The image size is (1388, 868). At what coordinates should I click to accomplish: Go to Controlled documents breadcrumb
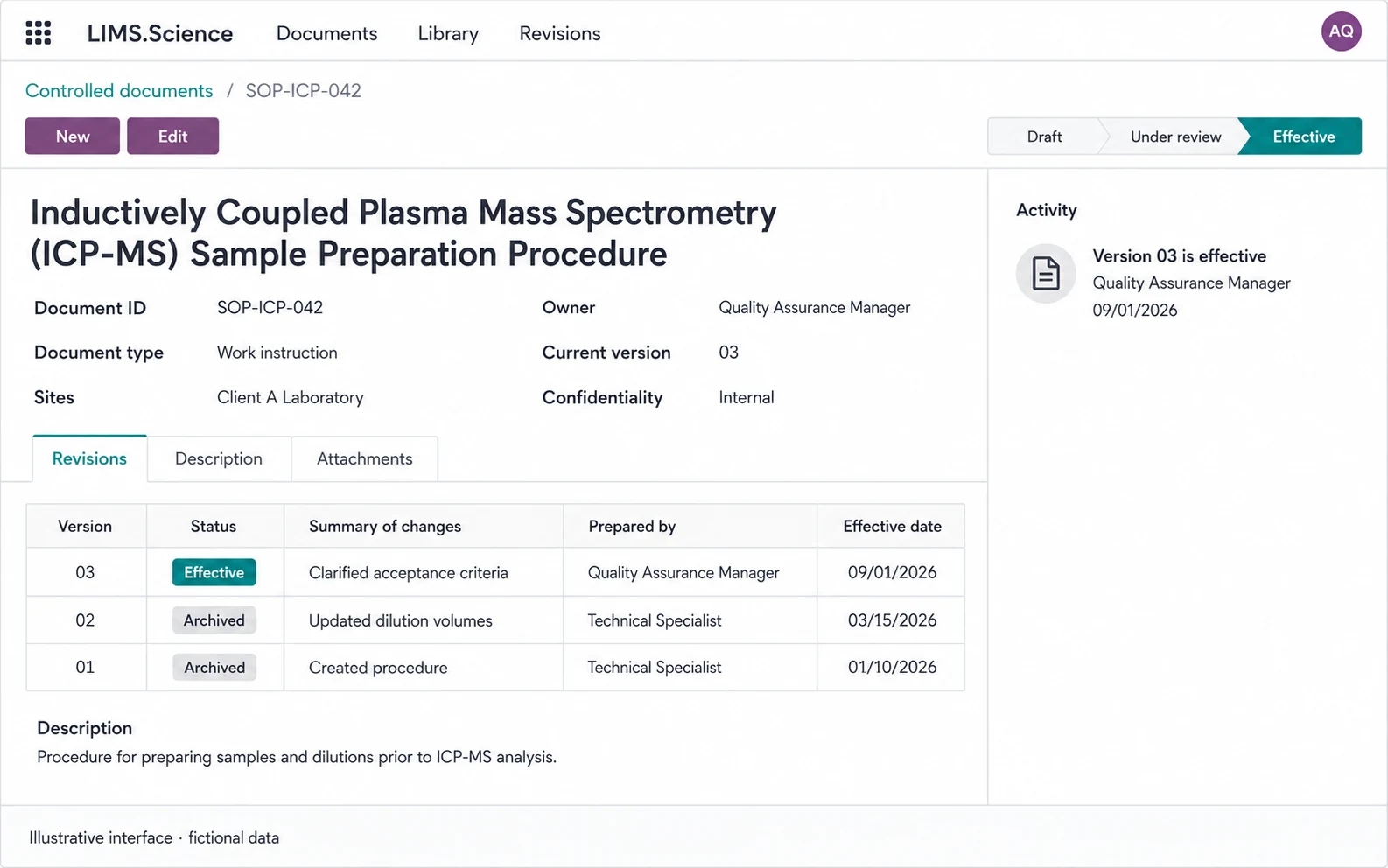coord(119,91)
